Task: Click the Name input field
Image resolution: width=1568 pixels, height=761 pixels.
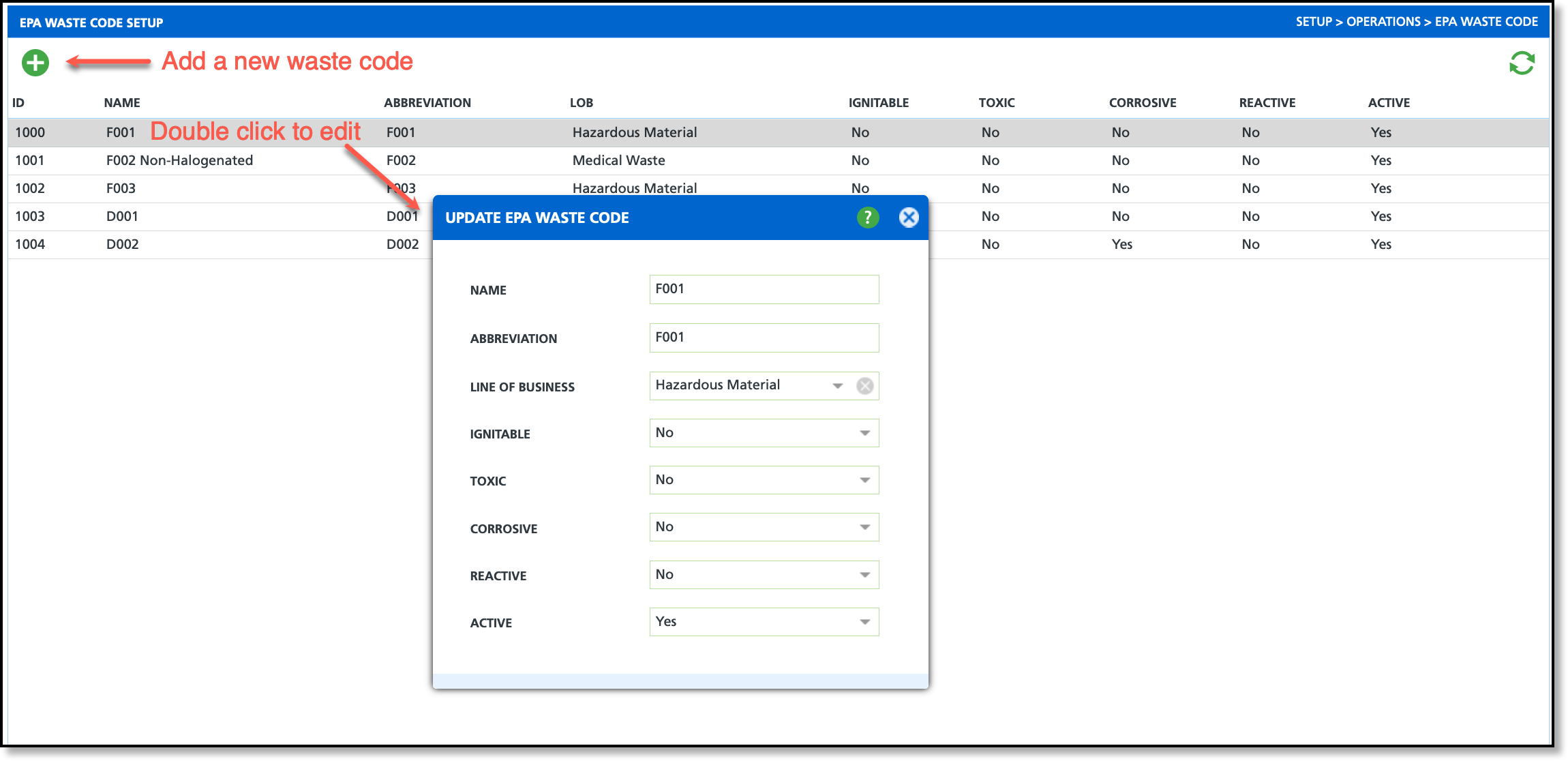Action: (764, 289)
